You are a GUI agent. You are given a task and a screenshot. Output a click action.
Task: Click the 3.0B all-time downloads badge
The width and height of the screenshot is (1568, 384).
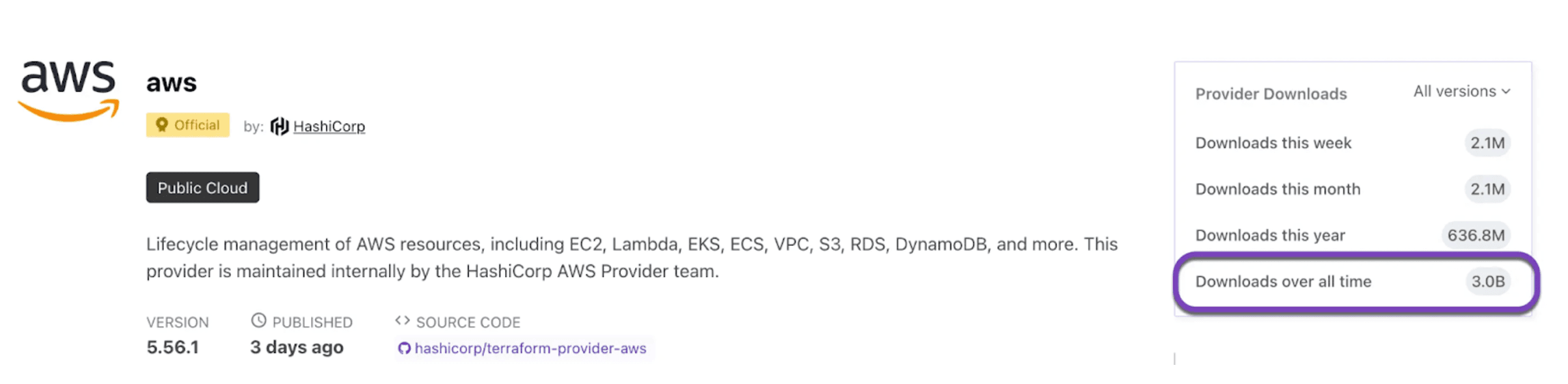point(1487,282)
